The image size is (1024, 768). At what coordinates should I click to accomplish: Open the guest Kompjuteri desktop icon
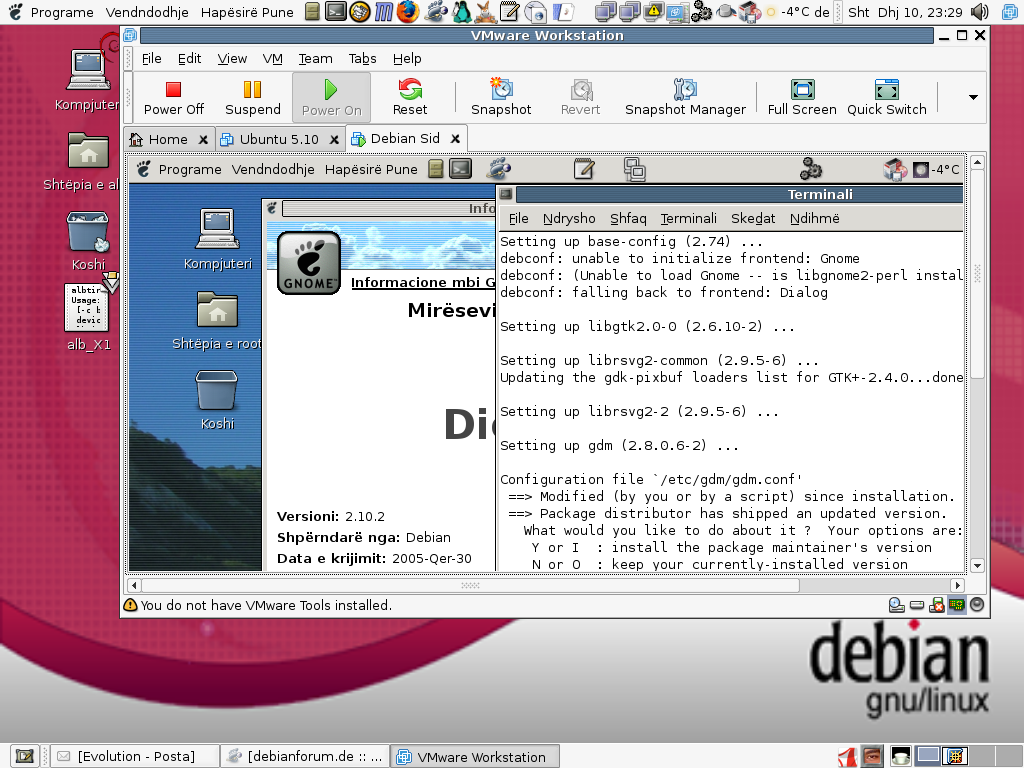[x=217, y=239]
